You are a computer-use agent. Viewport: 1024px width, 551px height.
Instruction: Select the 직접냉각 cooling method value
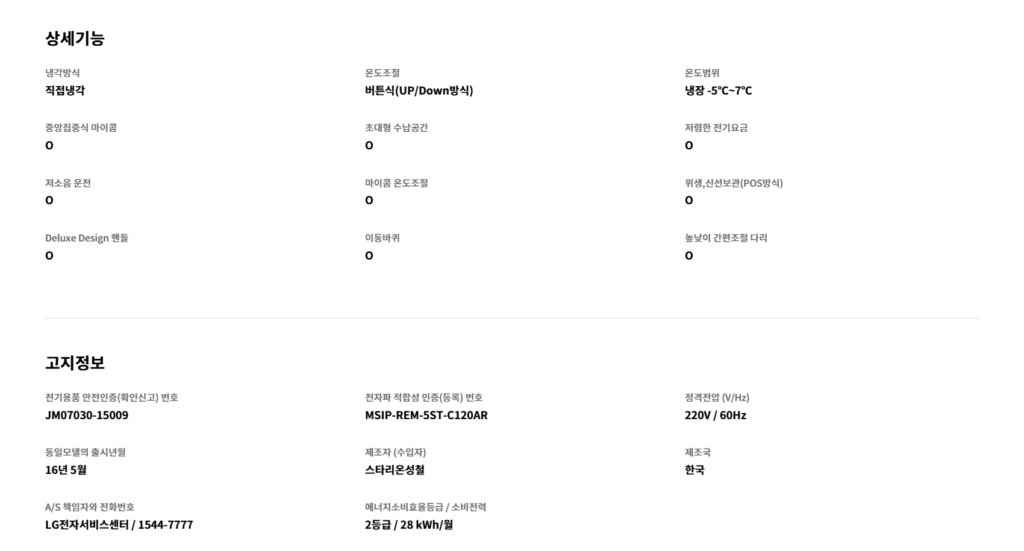coord(65,91)
